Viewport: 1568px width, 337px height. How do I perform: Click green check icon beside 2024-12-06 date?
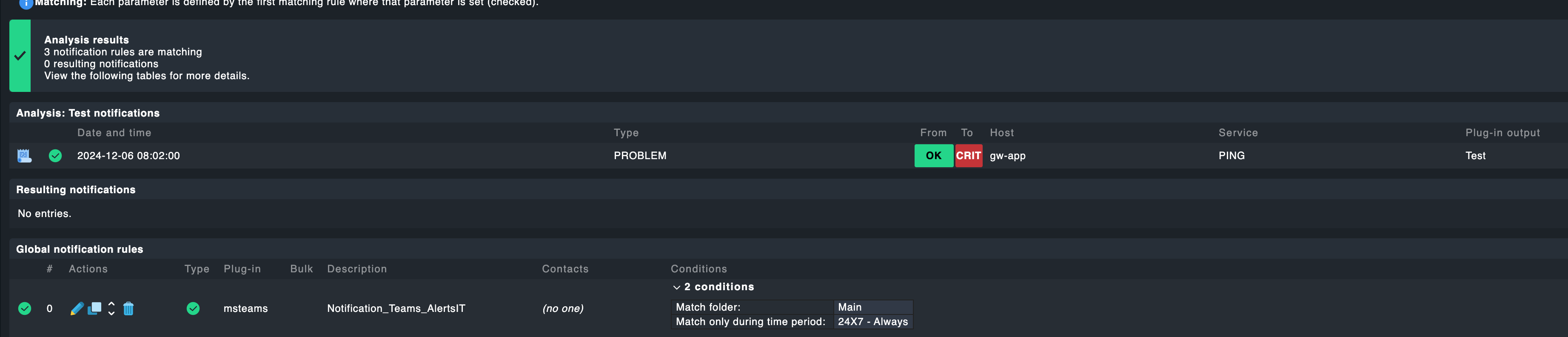pyautogui.click(x=55, y=156)
